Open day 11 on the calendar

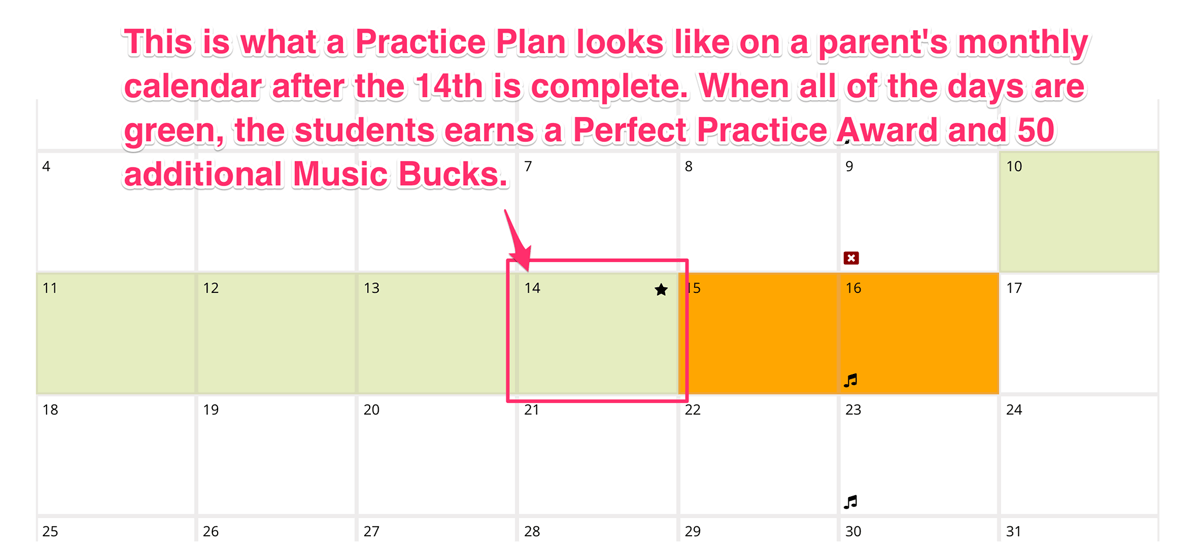[116, 333]
